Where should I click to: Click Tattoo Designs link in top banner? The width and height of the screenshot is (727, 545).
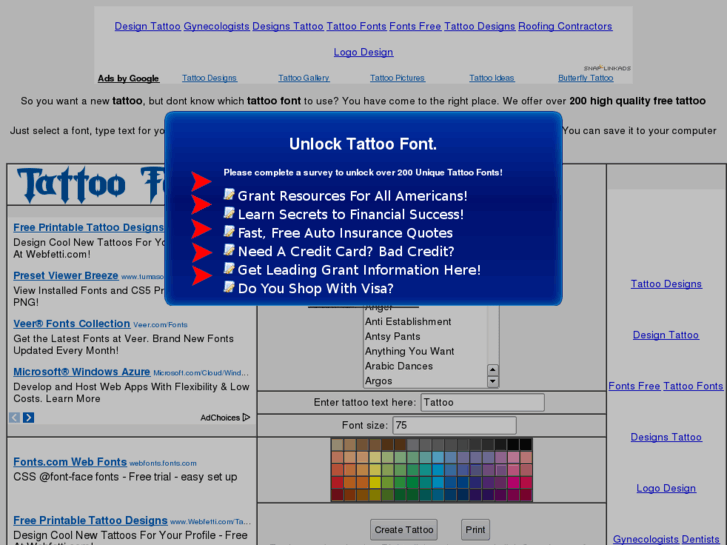[x=479, y=26]
